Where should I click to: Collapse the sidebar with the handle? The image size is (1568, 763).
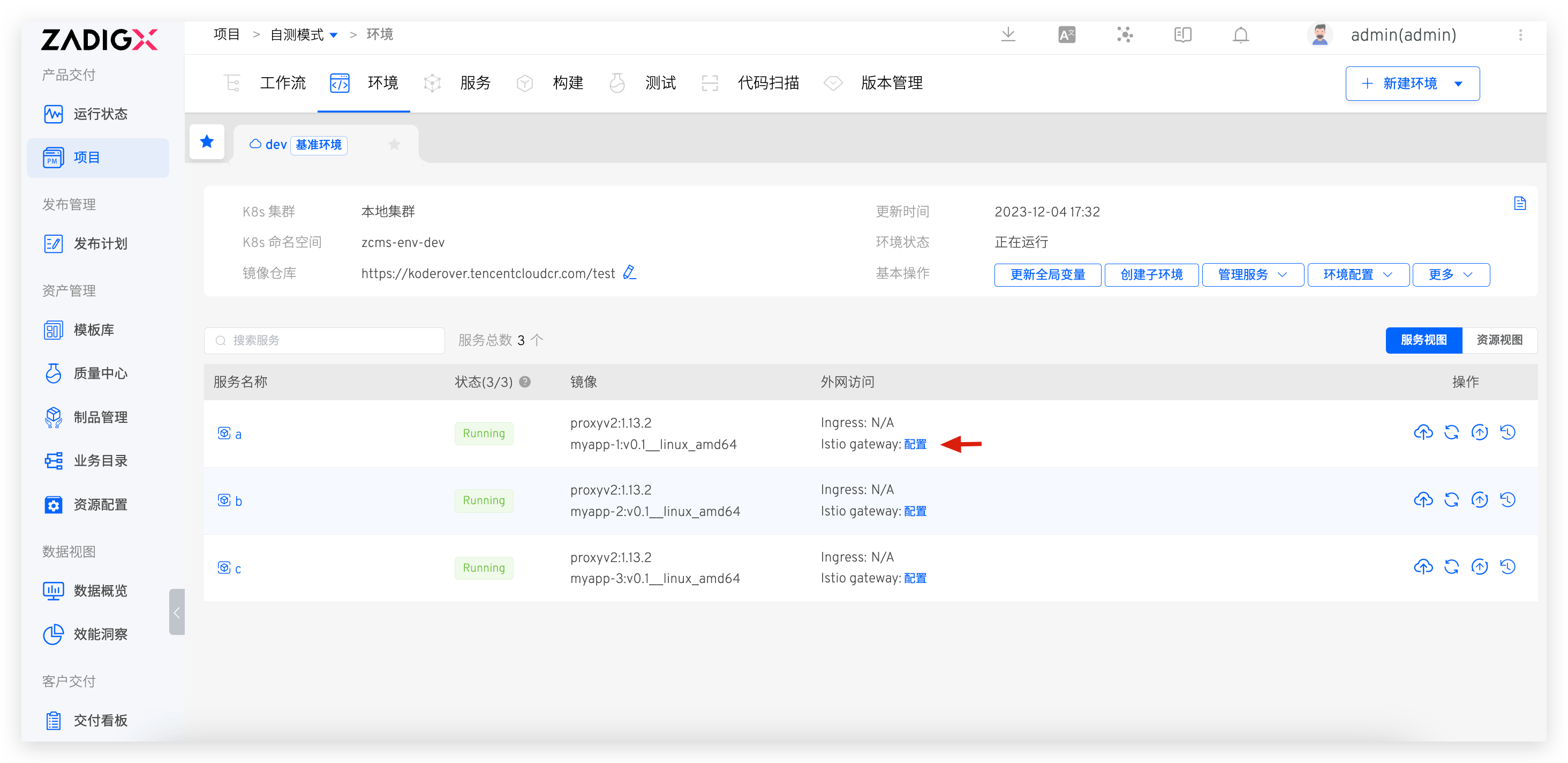pyautogui.click(x=177, y=612)
